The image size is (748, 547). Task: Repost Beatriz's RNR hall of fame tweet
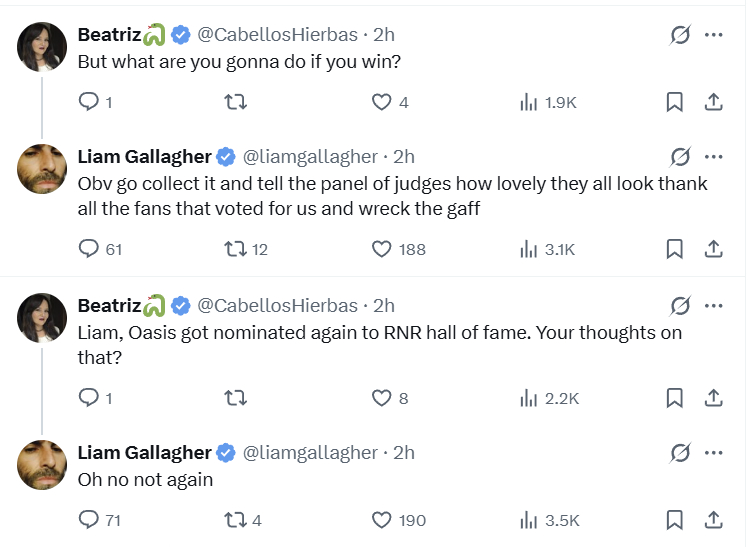click(235, 398)
